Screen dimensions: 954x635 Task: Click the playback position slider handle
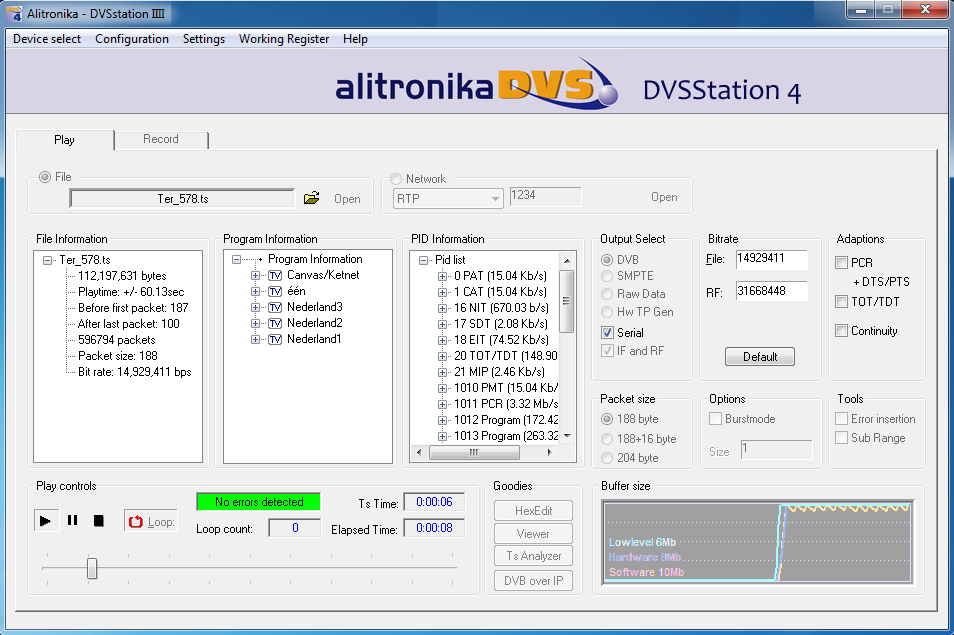92,568
